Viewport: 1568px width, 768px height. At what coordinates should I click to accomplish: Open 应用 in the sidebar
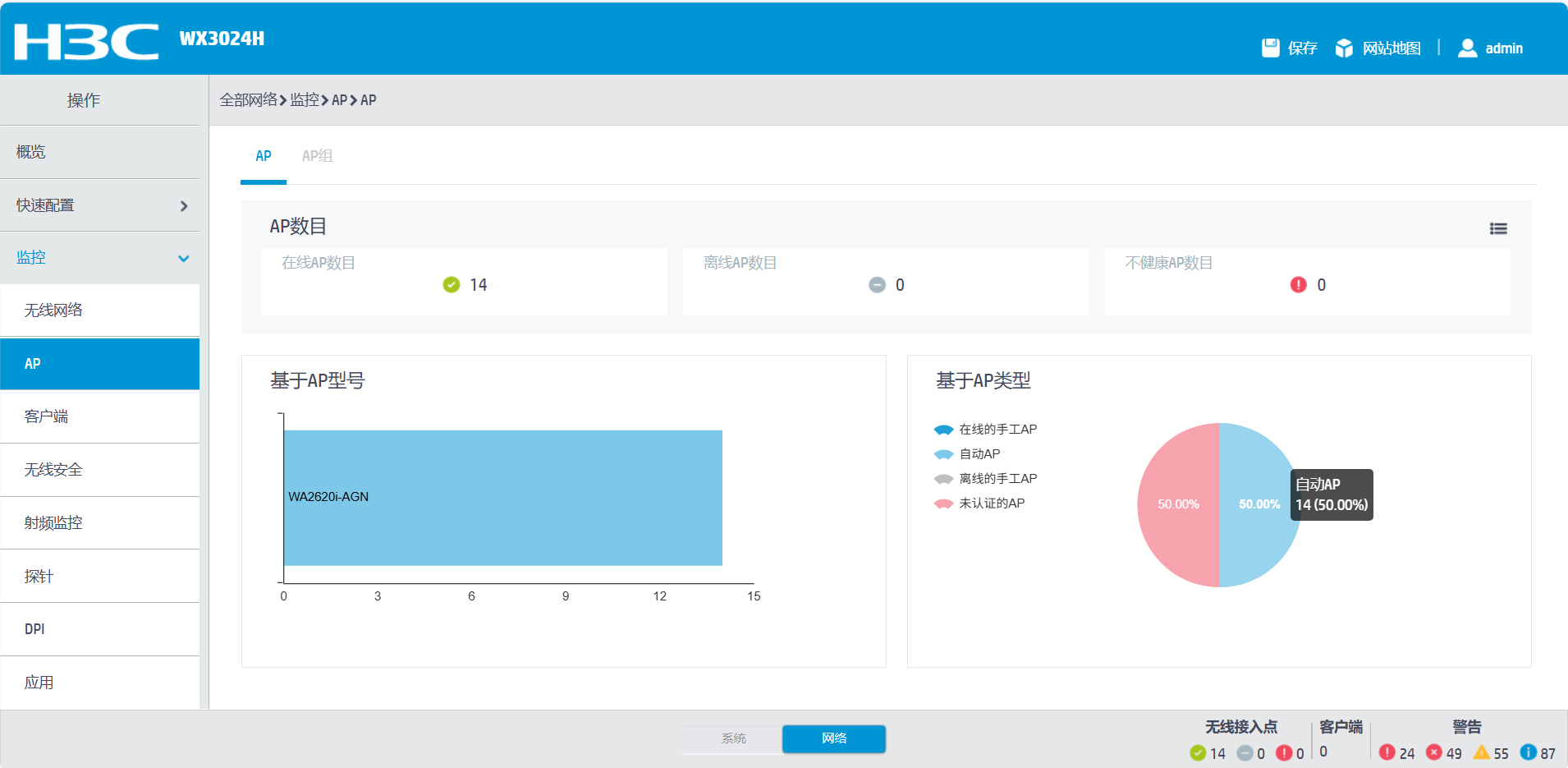coord(99,683)
